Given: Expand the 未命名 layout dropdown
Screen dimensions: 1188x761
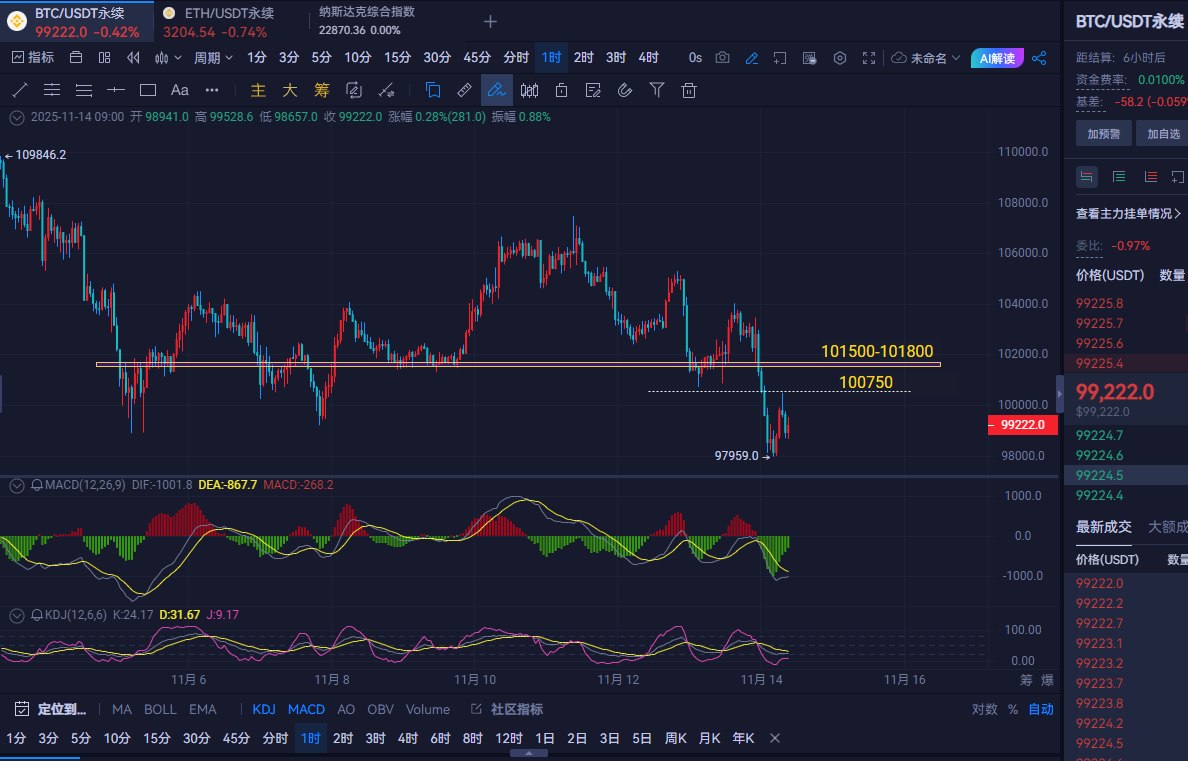Looking at the screenshot, I should [926, 58].
